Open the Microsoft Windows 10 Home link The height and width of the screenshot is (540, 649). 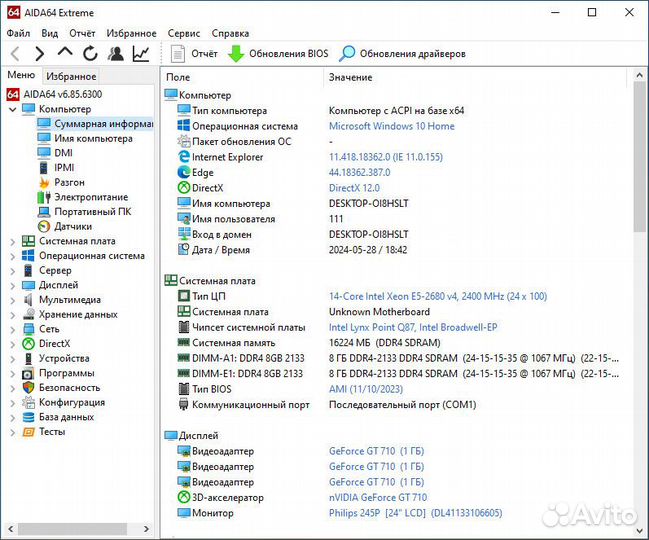click(392, 126)
